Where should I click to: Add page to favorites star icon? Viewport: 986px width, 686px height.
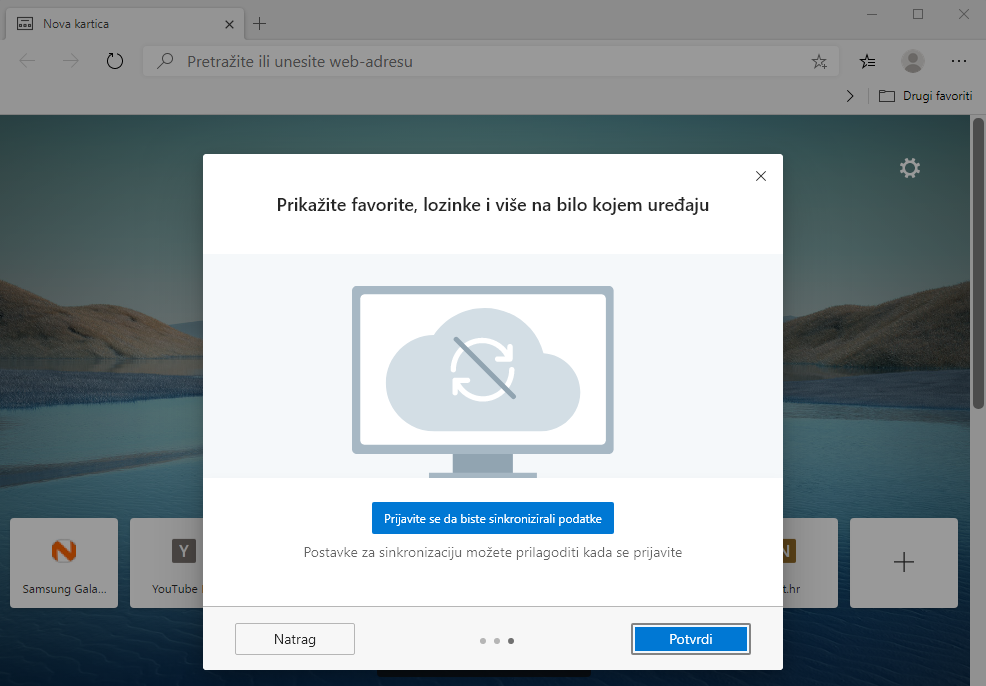coord(819,62)
